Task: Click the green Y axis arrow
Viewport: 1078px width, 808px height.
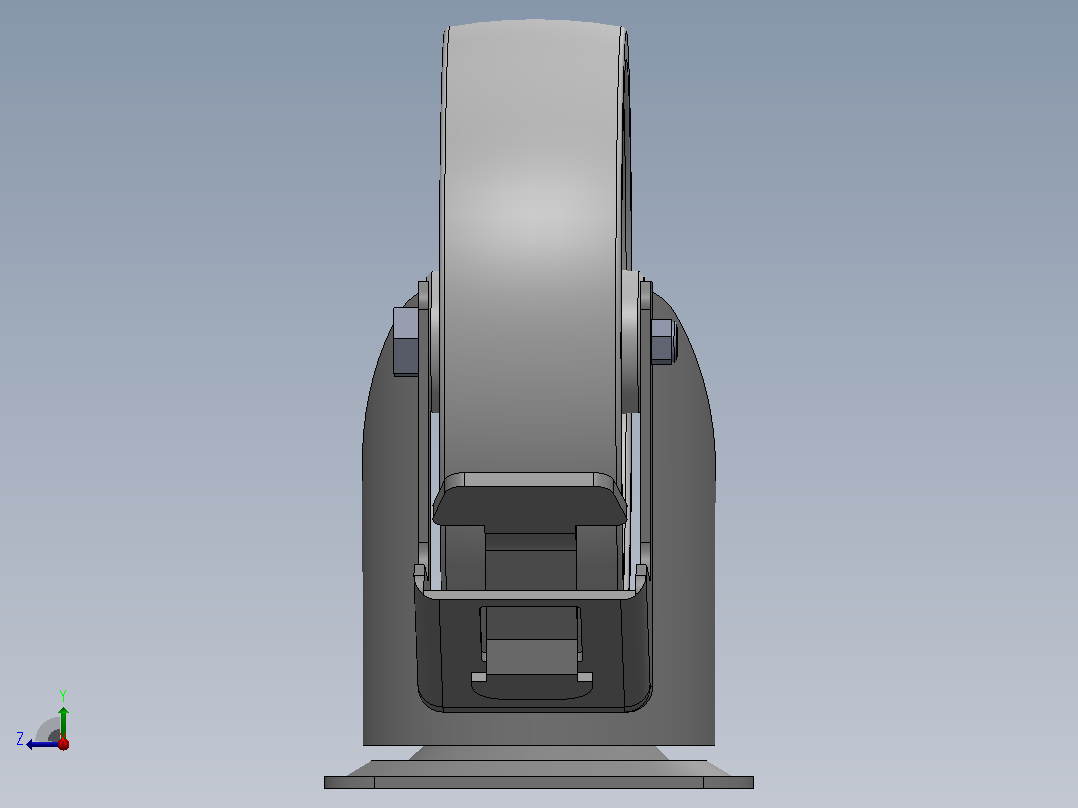Action: [x=63, y=722]
